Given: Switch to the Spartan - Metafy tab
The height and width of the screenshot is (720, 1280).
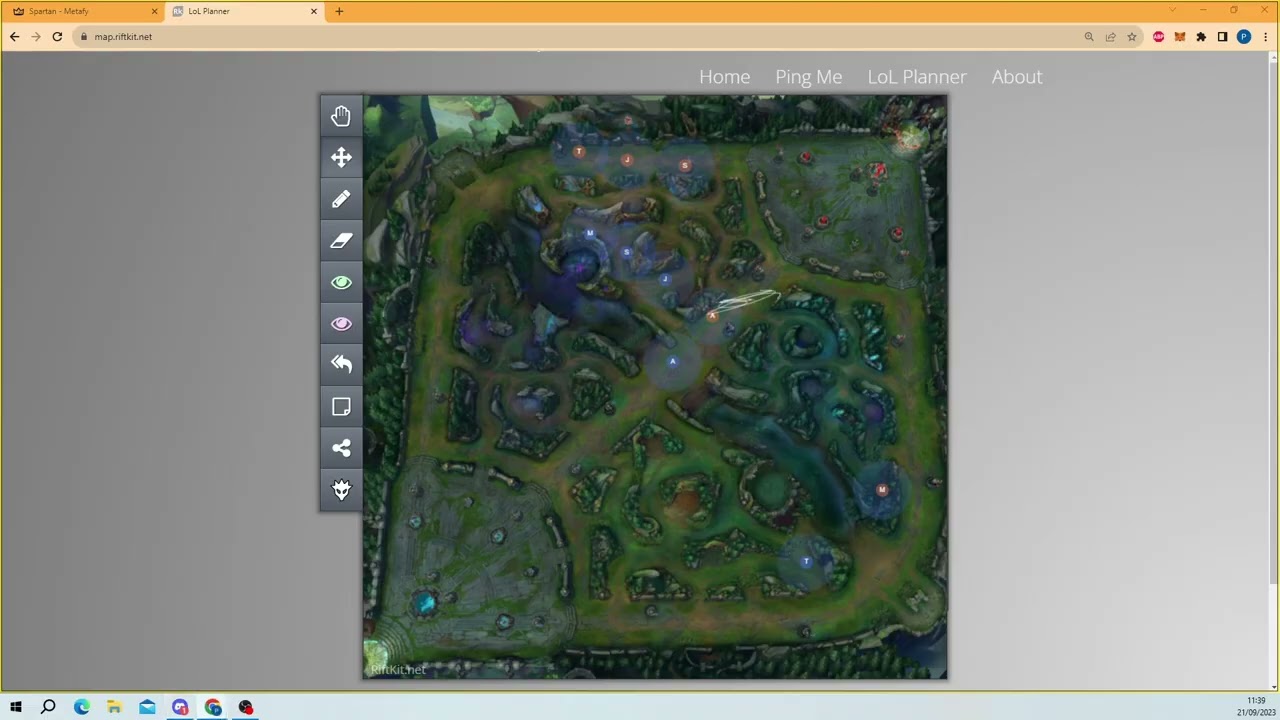Looking at the screenshot, I should click(x=84, y=11).
